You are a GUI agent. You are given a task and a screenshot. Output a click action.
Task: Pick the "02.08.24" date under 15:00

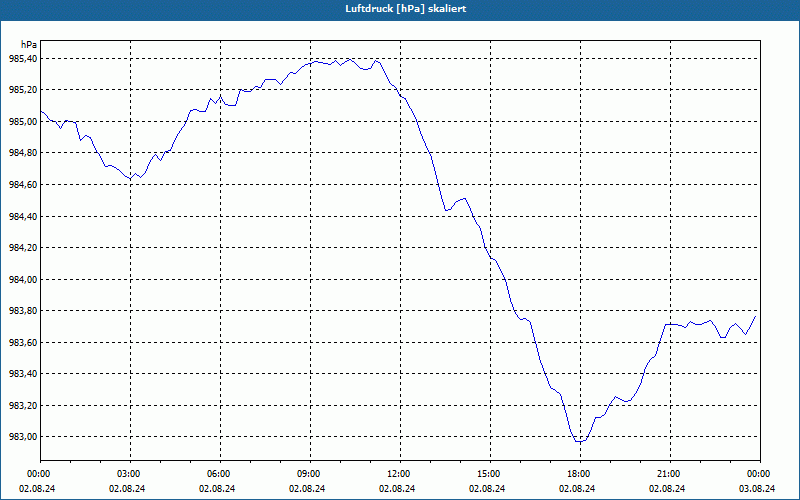pos(487,488)
